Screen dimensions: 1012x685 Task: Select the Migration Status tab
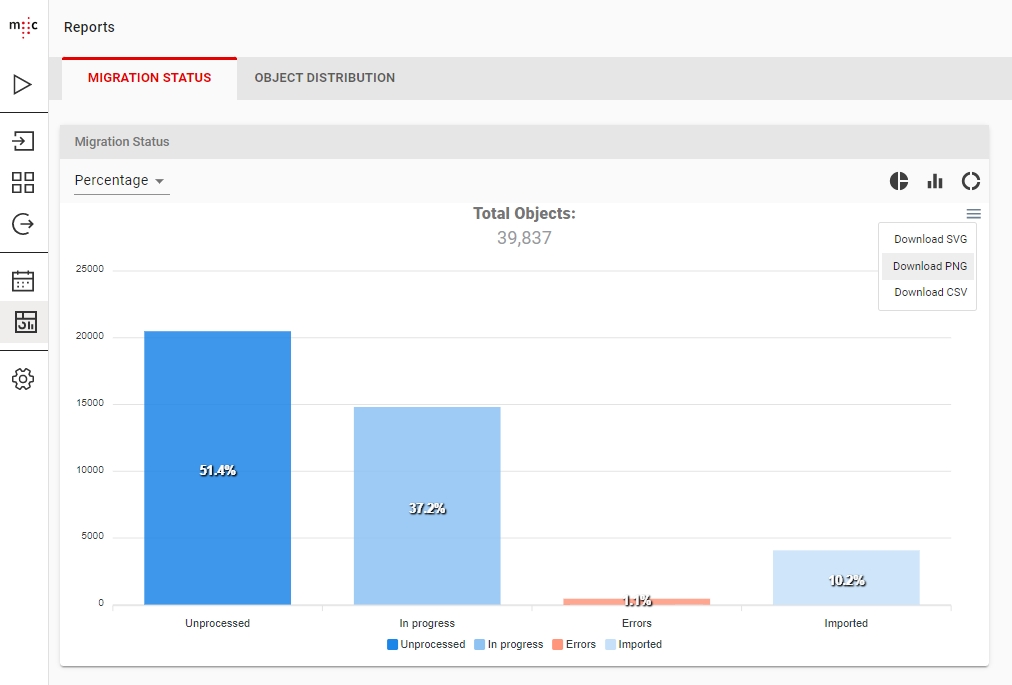(149, 78)
